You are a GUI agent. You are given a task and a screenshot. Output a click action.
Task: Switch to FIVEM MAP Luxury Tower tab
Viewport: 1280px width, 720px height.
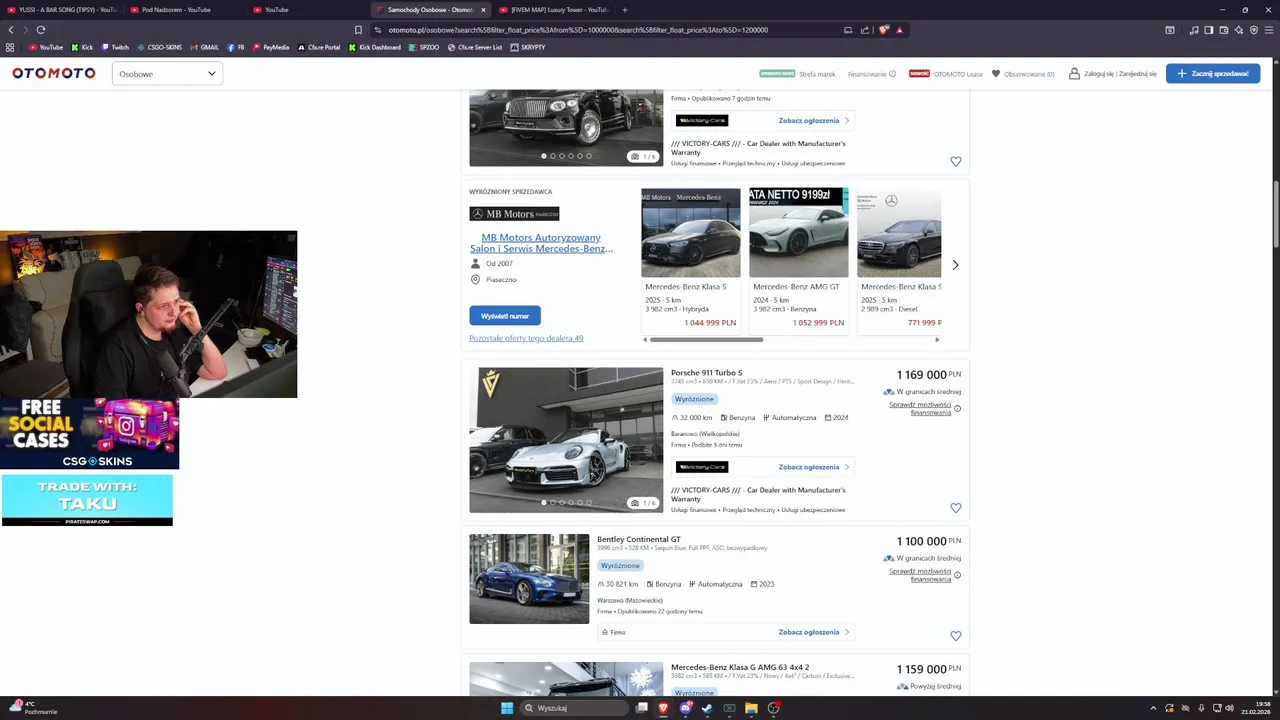tap(552, 10)
